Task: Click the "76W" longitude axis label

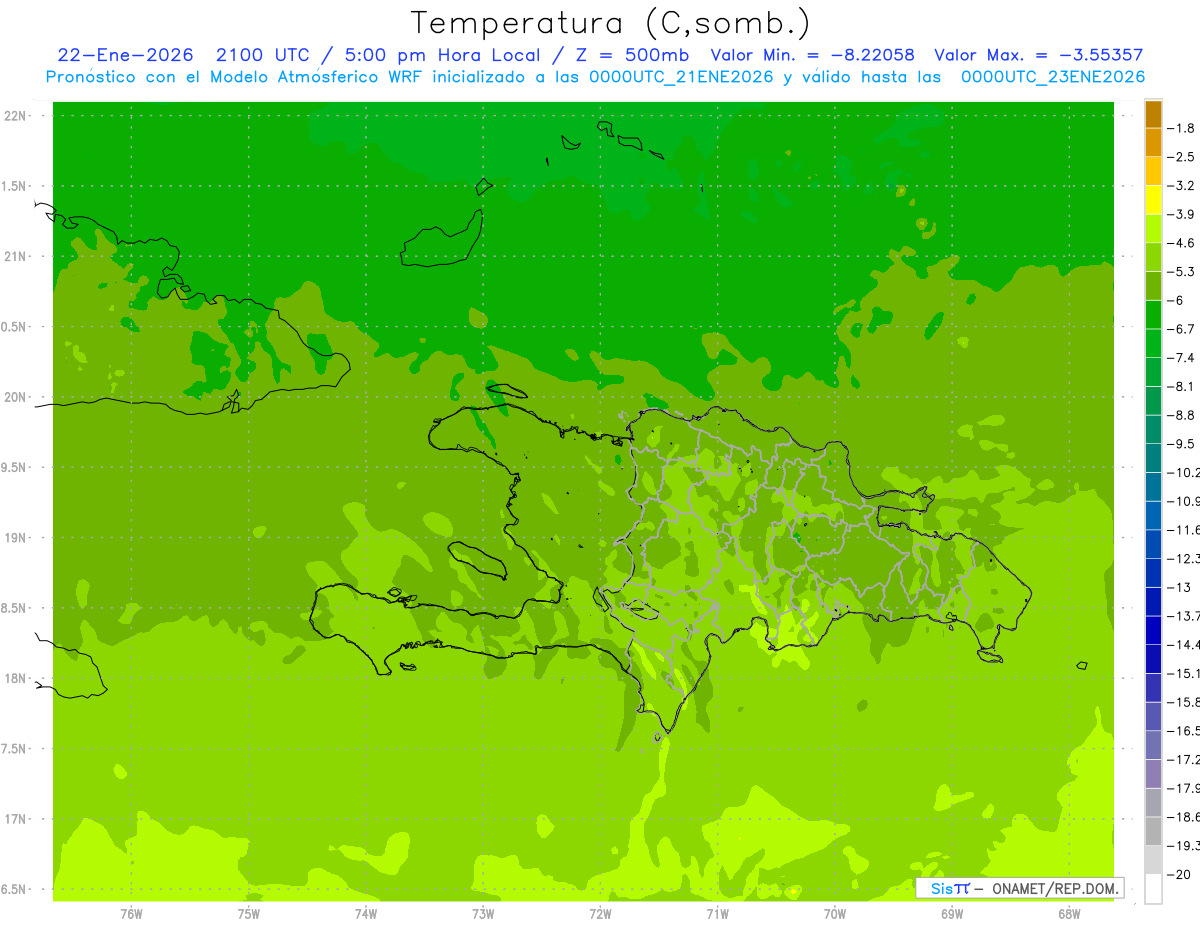Action: pyautogui.click(x=131, y=914)
